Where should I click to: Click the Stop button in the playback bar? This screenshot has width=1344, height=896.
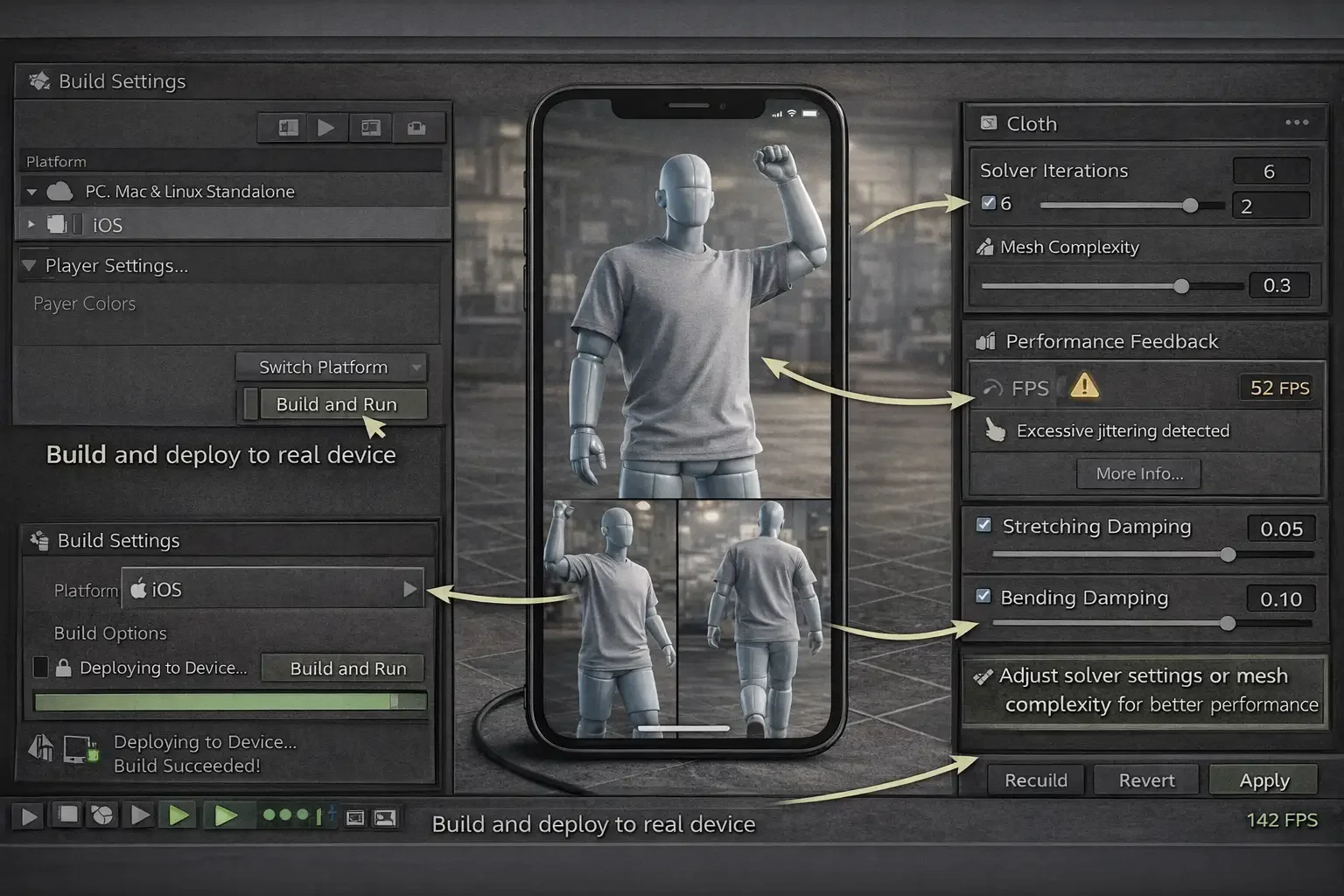coord(66,815)
